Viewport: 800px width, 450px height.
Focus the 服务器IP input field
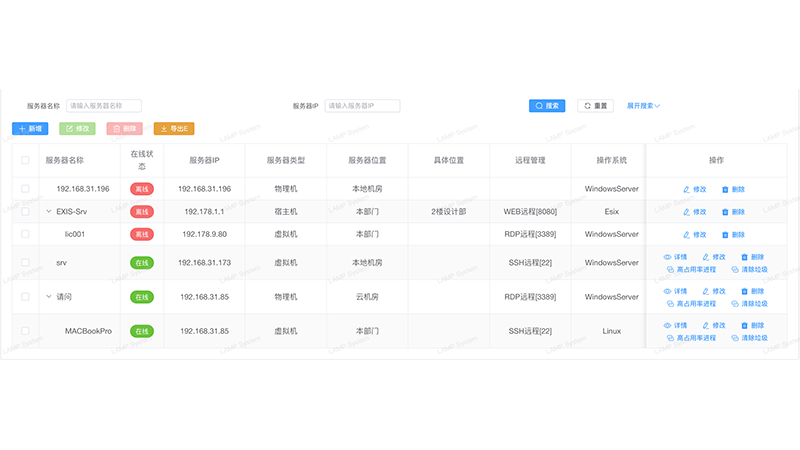pos(362,106)
